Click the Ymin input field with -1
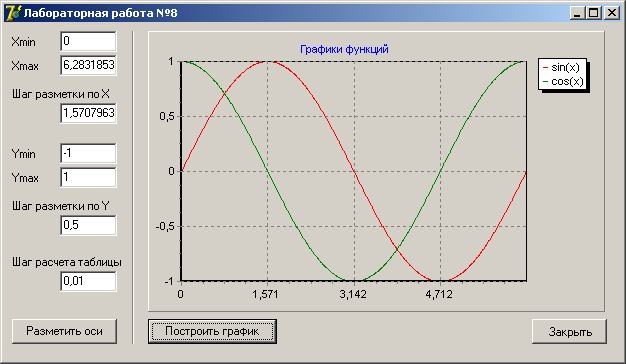Image resolution: width=626 pixels, height=364 pixels. 88,153
